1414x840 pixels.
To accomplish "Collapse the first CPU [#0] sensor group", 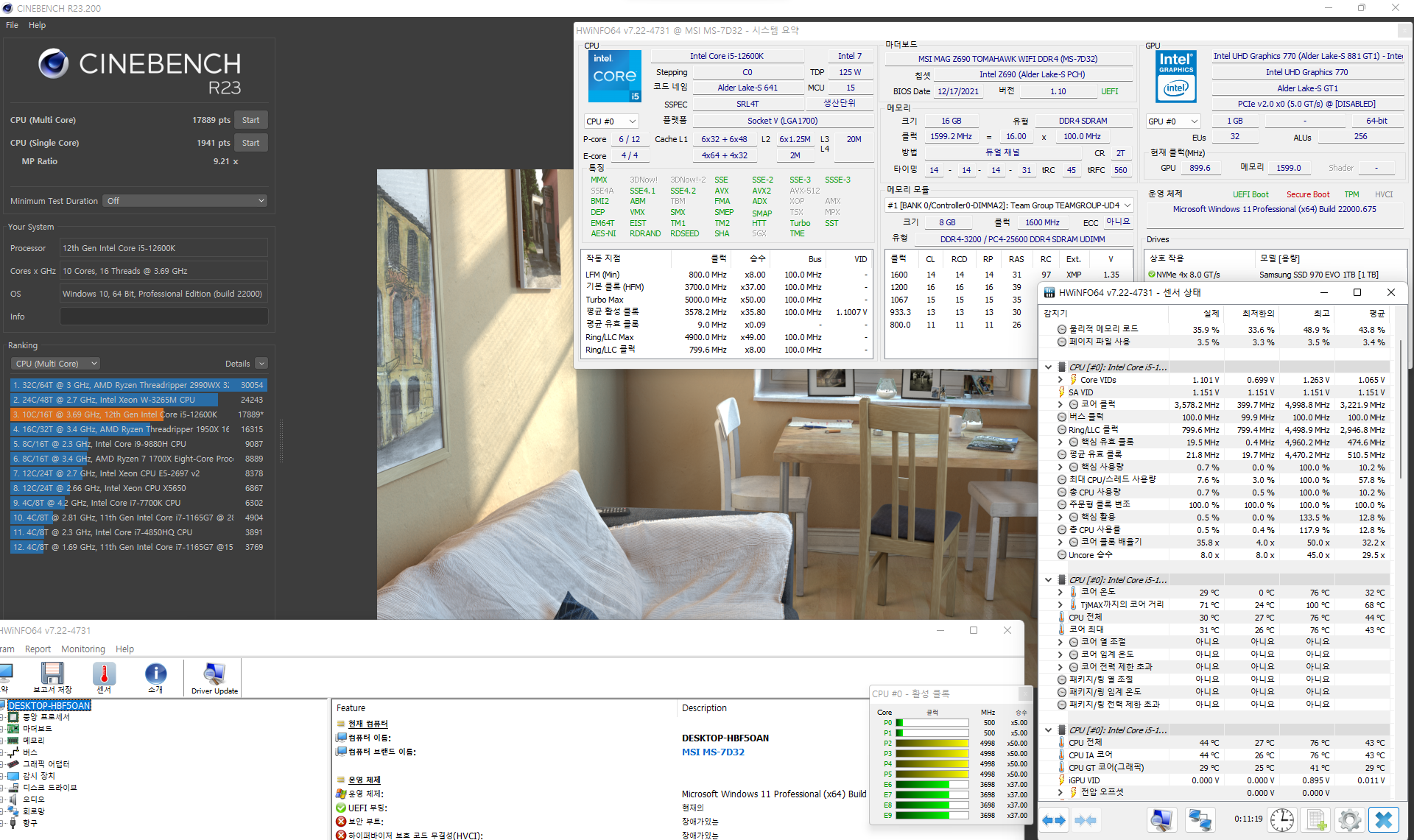I will click(x=1048, y=367).
